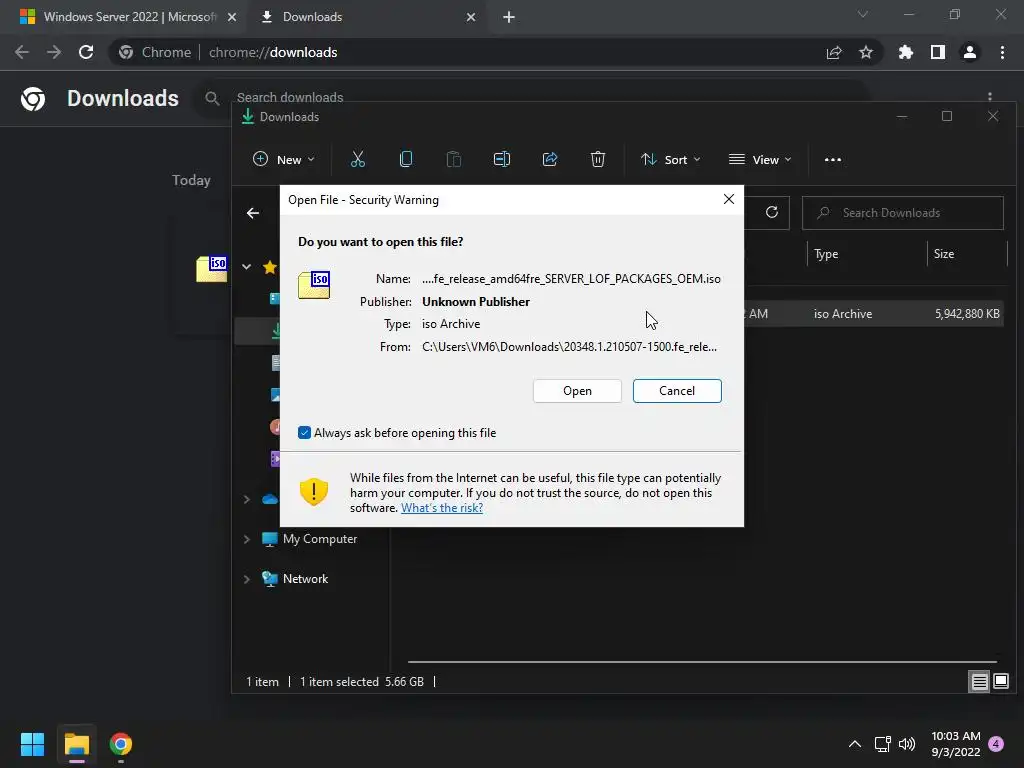Viewport: 1024px width, 768px height.
Task: Click the Share icon in Explorer toolbar
Action: point(550,159)
